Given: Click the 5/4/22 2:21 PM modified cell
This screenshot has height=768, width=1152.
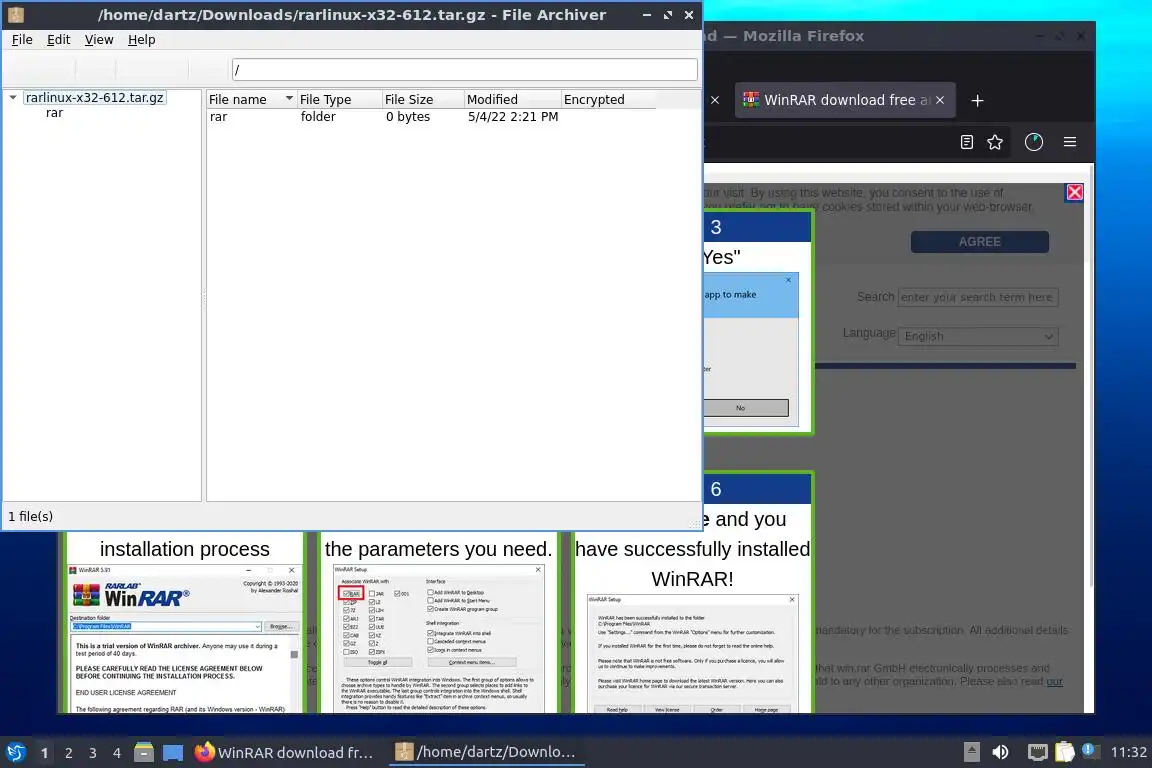Looking at the screenshot, I should tap(513, 117).
